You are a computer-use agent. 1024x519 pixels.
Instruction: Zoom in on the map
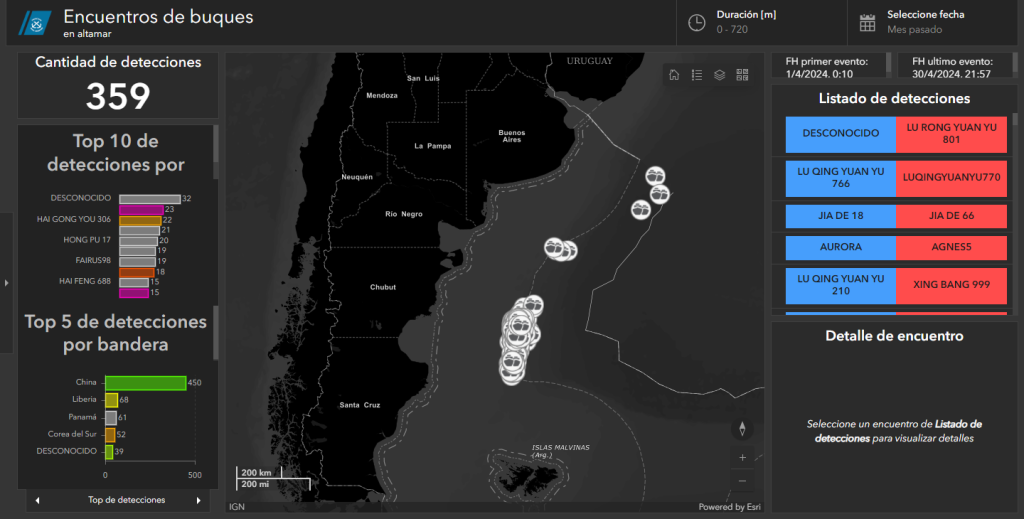(x=742, y=457)
